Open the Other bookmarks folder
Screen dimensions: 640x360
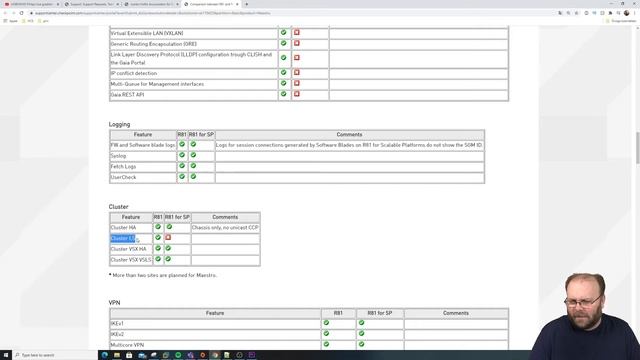(621, 21)
